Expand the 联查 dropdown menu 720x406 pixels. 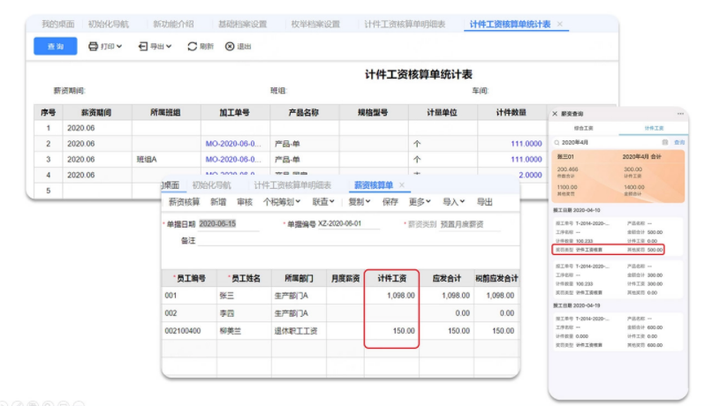(x=323, y=202)
